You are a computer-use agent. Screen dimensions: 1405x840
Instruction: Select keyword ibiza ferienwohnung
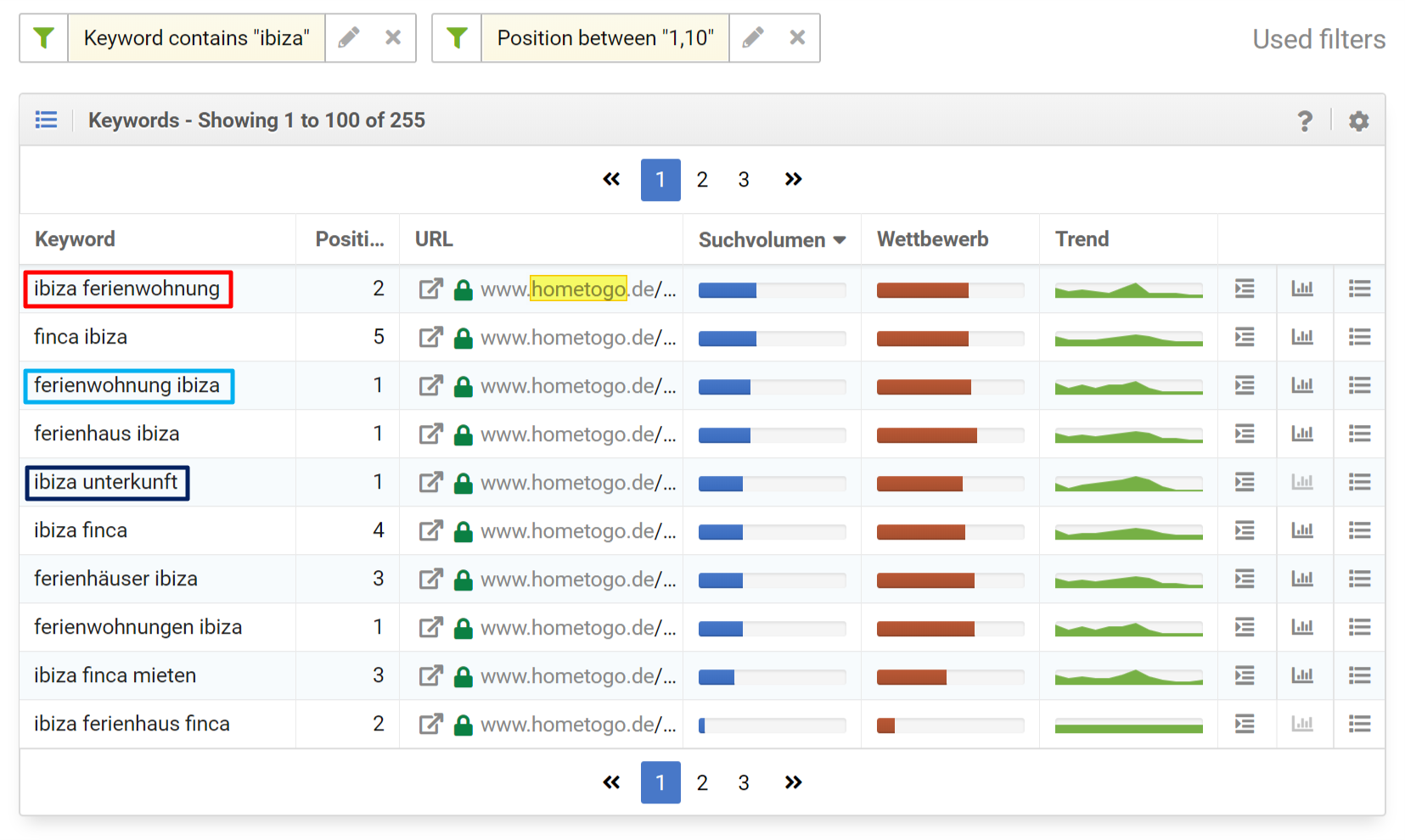(x=126, y=288)
